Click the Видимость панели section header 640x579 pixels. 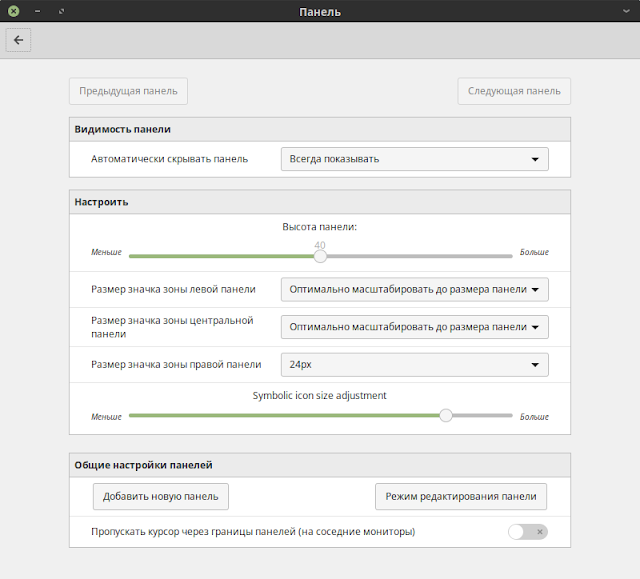click(320, 129)
